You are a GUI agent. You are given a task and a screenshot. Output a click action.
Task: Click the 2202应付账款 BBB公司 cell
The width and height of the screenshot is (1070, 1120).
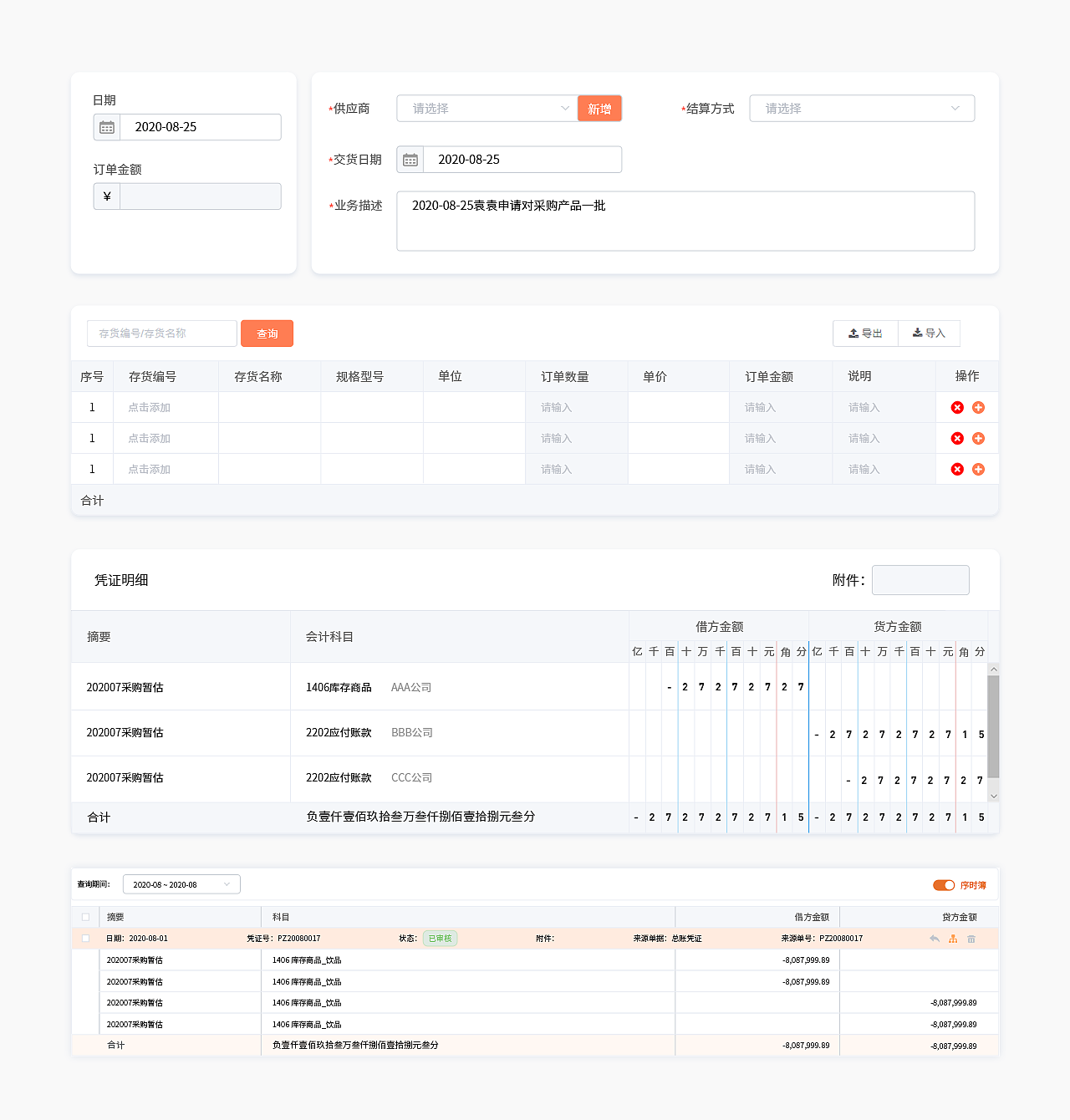click(x=460, y=733)
